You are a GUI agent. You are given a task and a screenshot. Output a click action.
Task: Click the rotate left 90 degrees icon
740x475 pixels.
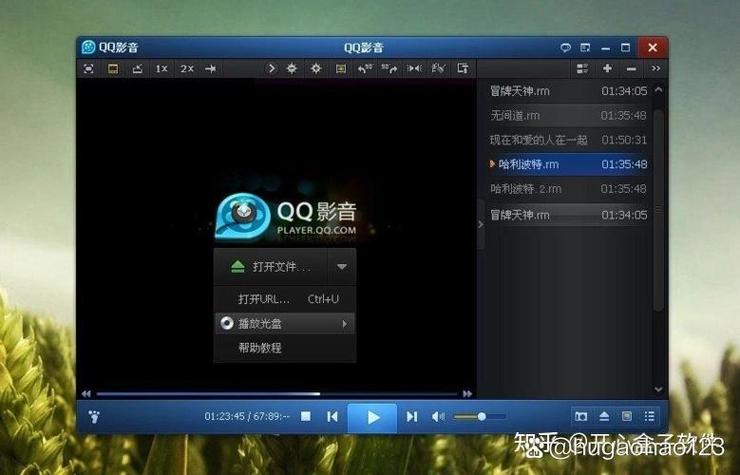365,69
